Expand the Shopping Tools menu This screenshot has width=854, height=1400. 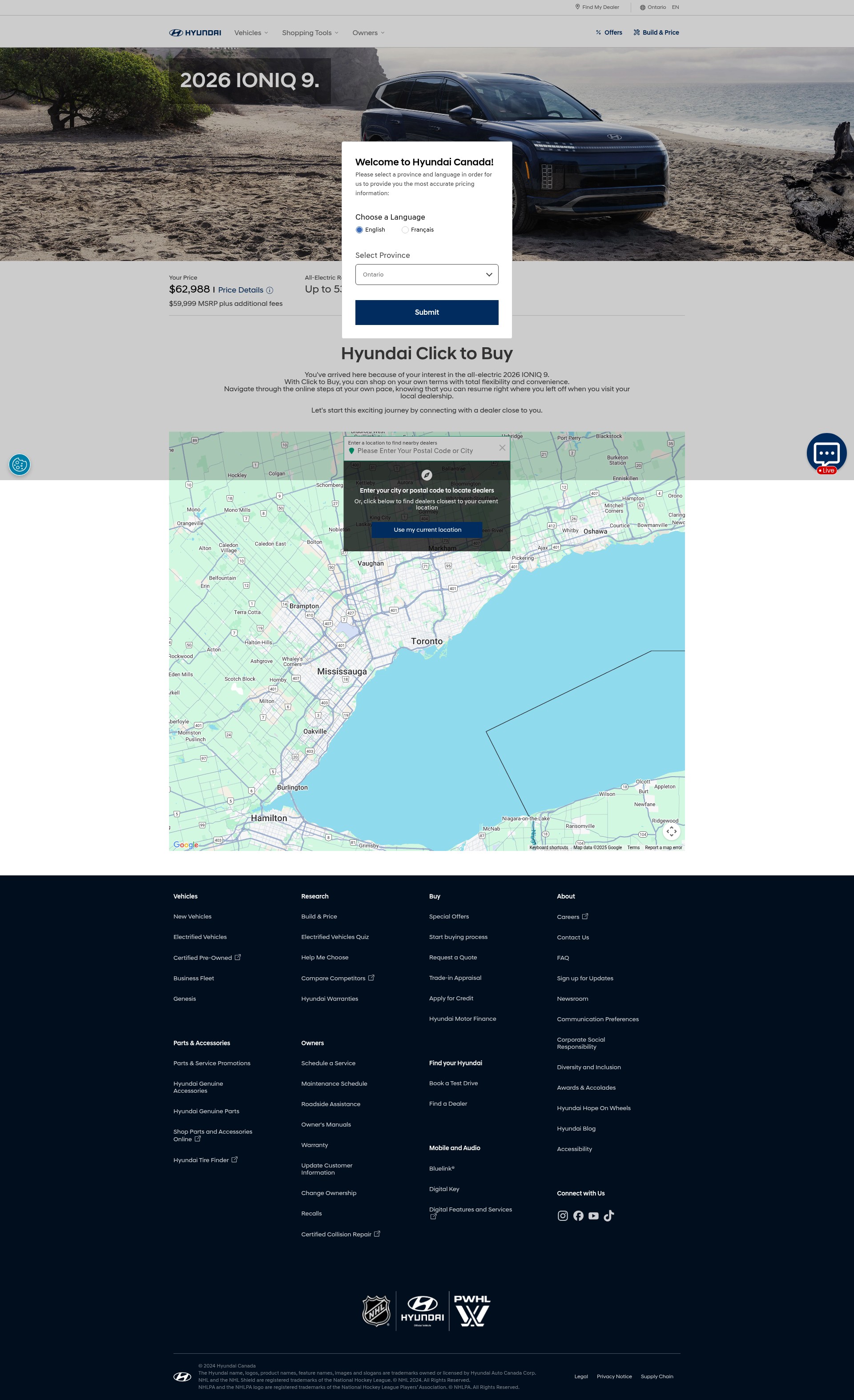pyautogui.click(x=310, y=33)
